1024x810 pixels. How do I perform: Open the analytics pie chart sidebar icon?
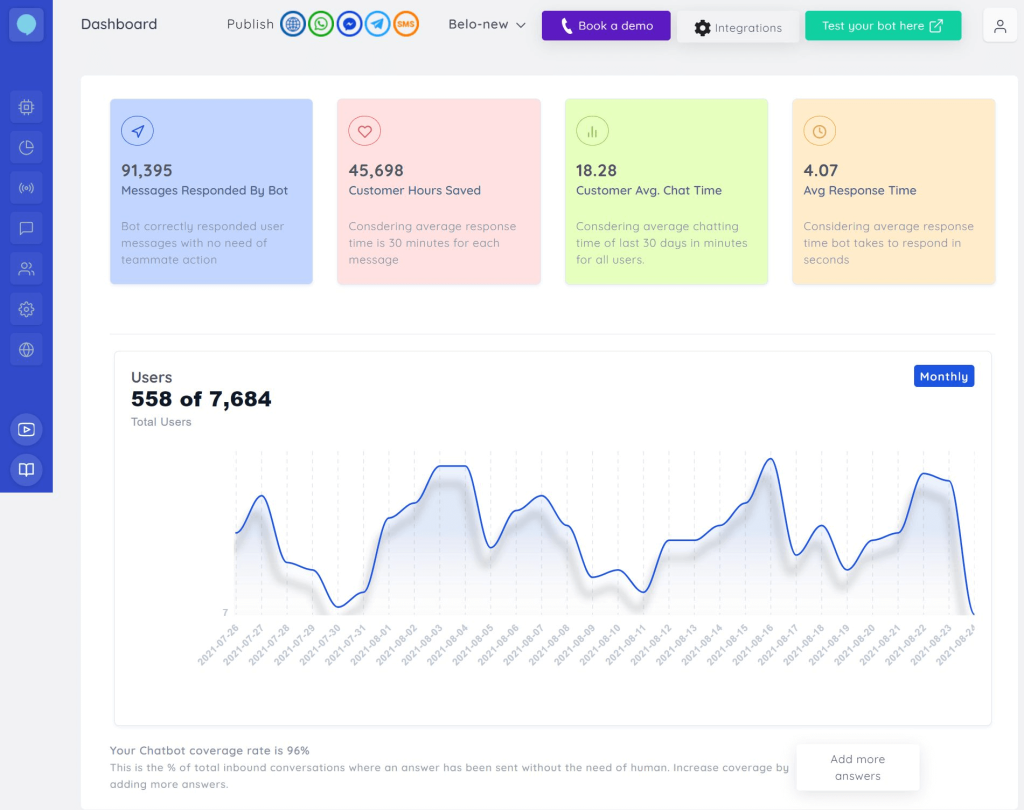(x=26, y=148)
